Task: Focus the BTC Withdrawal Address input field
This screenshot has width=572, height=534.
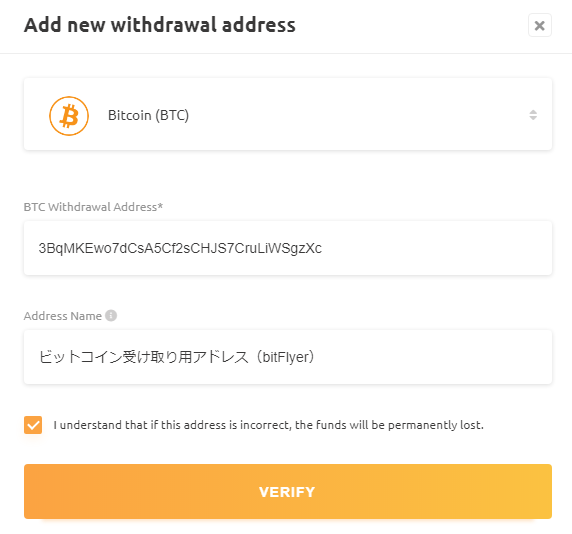Action: [x=288, y=248]
